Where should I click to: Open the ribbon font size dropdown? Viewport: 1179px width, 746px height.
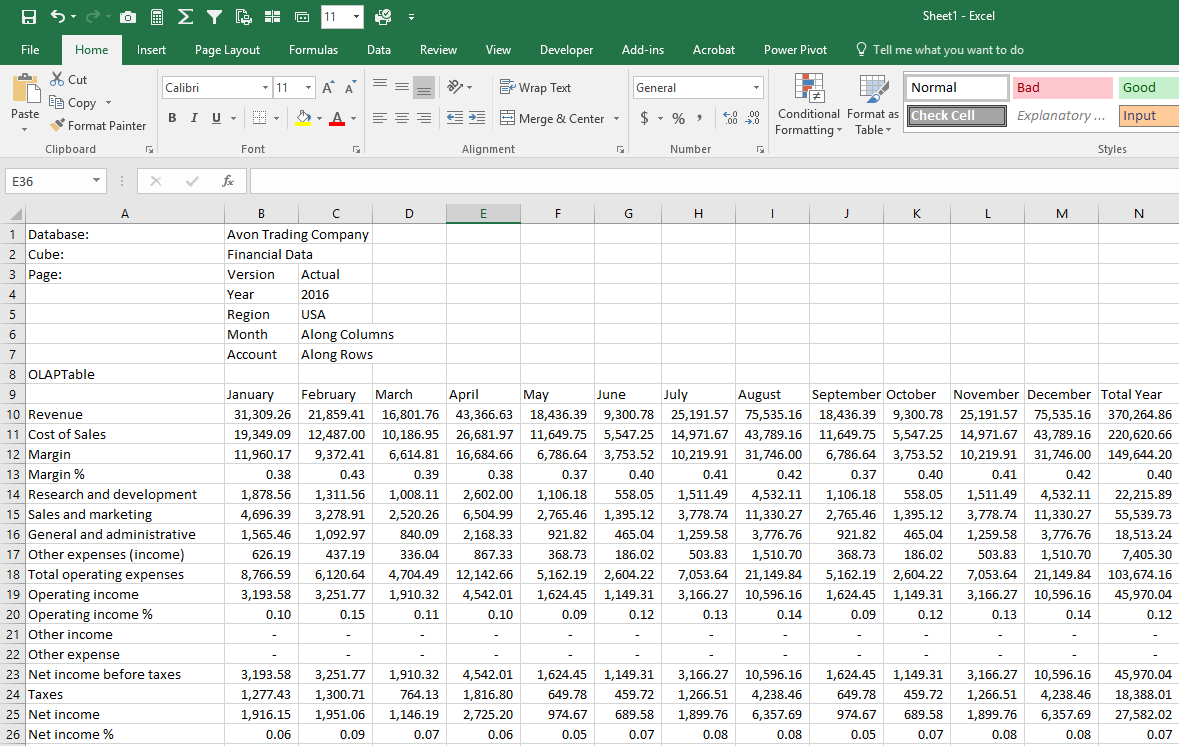308,88
